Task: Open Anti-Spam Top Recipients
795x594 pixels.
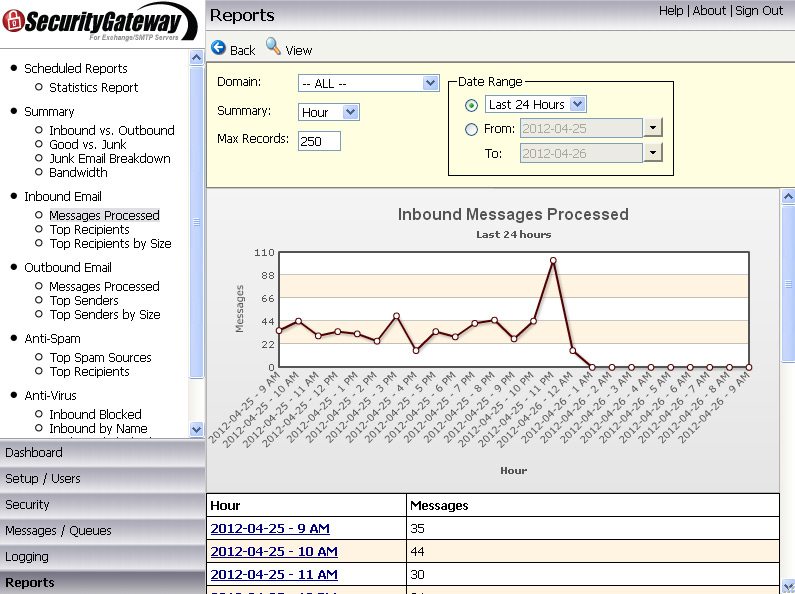Action: coord(89,372)
